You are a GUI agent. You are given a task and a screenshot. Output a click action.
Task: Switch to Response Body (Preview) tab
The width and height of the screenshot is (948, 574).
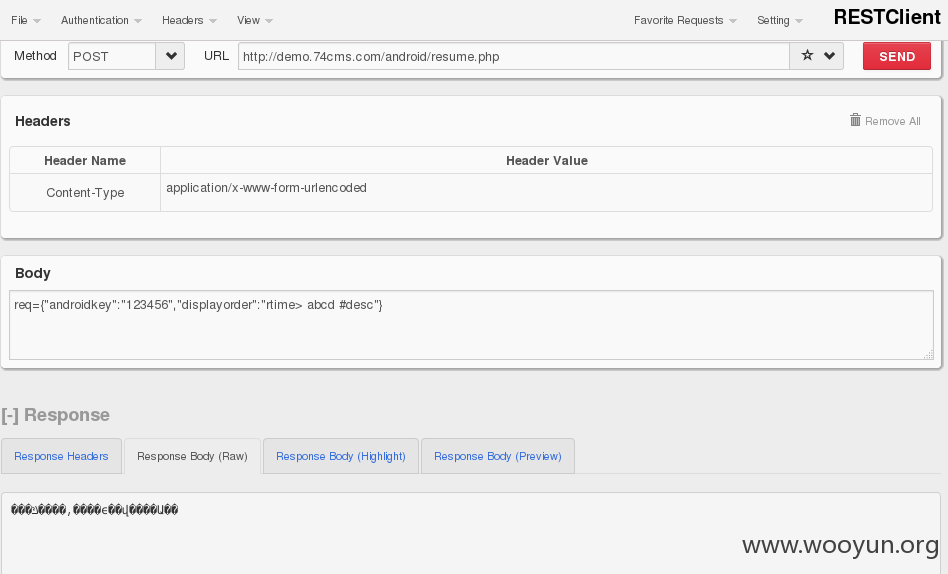(498, 456)
